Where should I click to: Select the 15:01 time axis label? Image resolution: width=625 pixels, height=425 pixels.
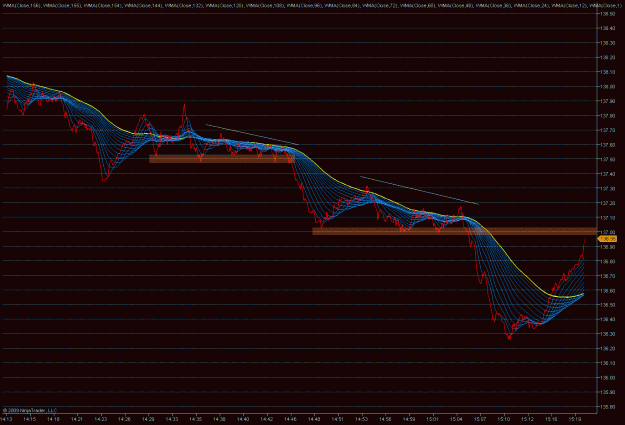coord(432,419)
